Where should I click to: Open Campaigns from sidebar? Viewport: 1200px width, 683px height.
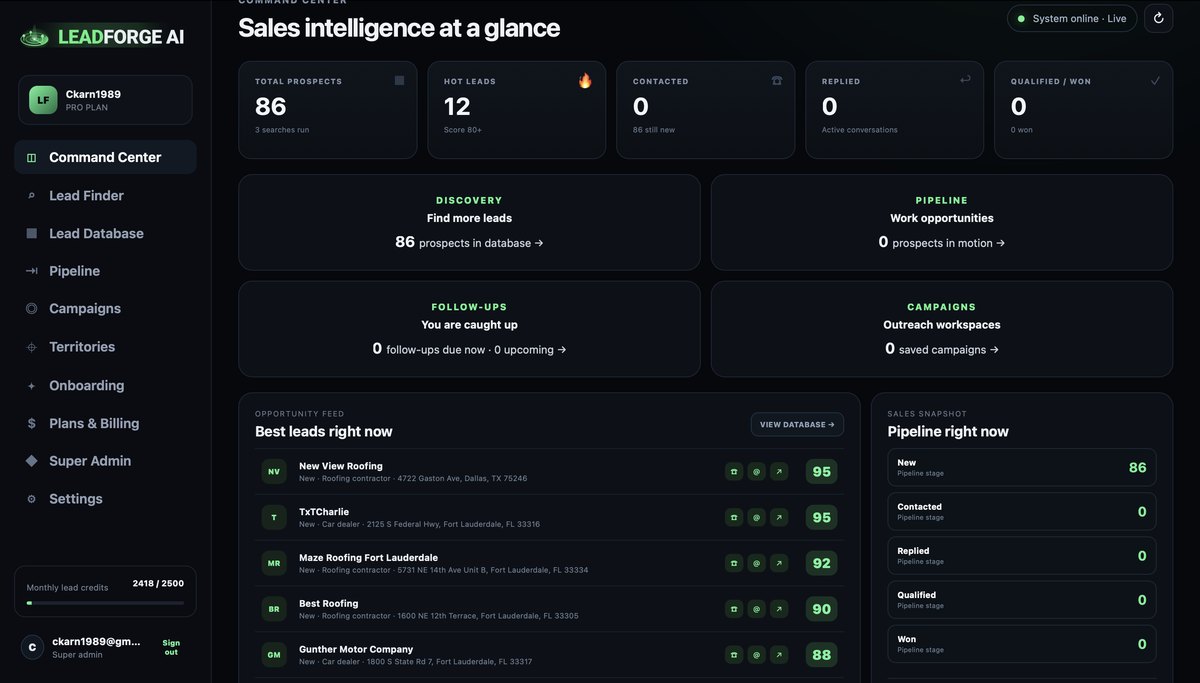[105, 309]
